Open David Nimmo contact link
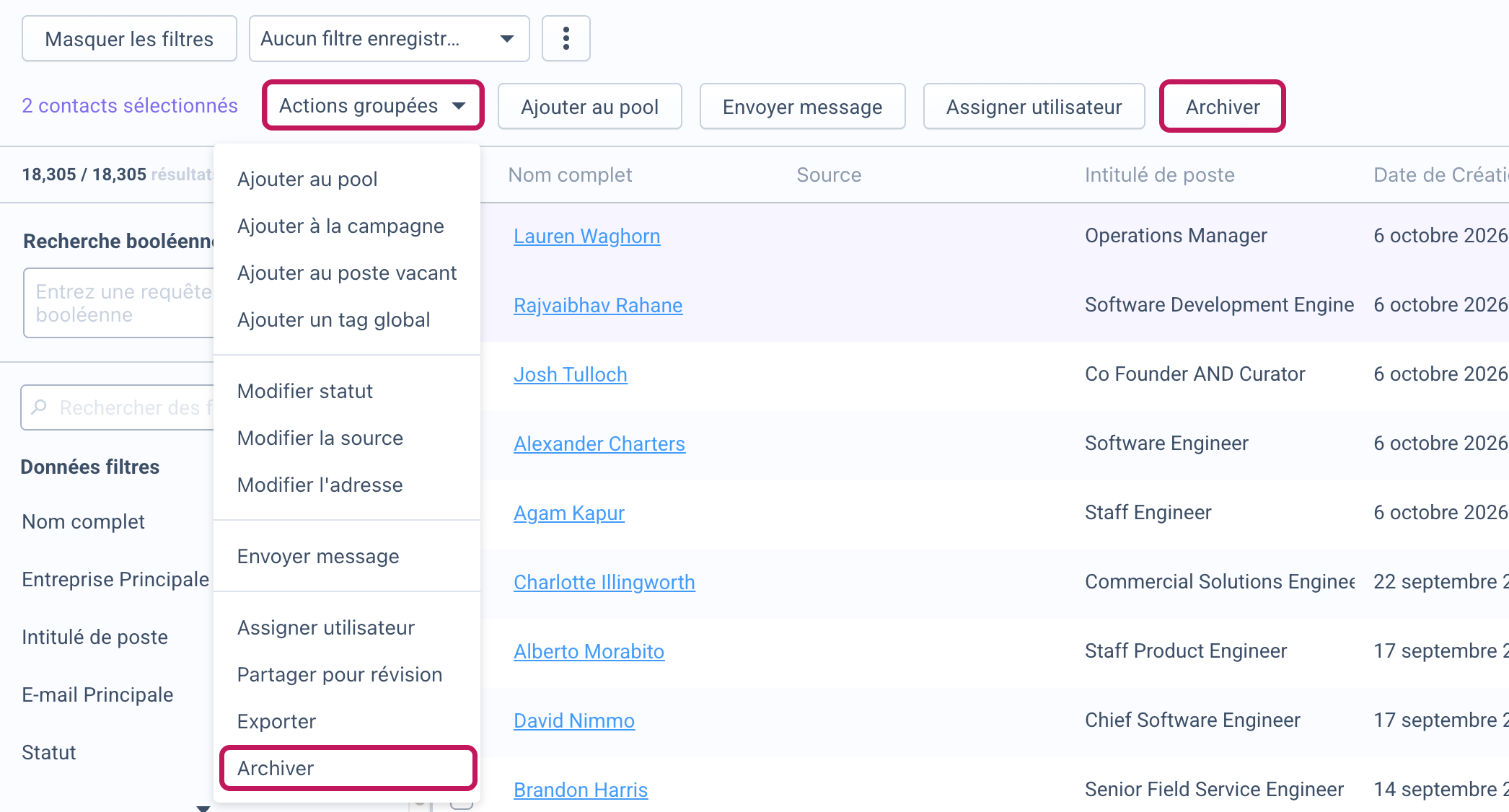Screen dimensions: 1509x812 coord(574,721)
